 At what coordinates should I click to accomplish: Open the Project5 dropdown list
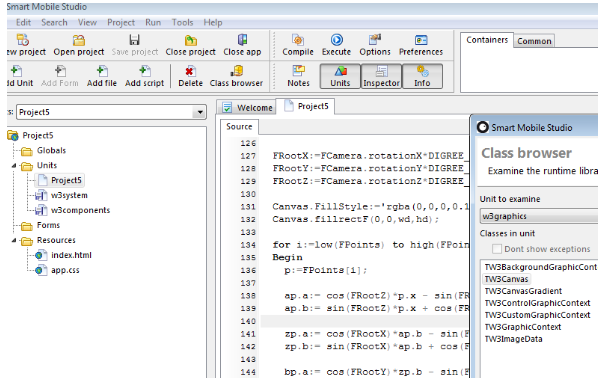[x=200, y=112]
